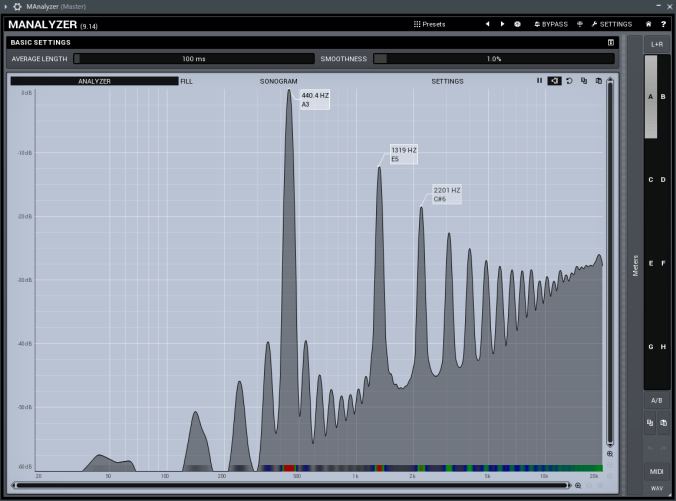Switch to the SONOGRAM tab

click(x=278, y=80)
